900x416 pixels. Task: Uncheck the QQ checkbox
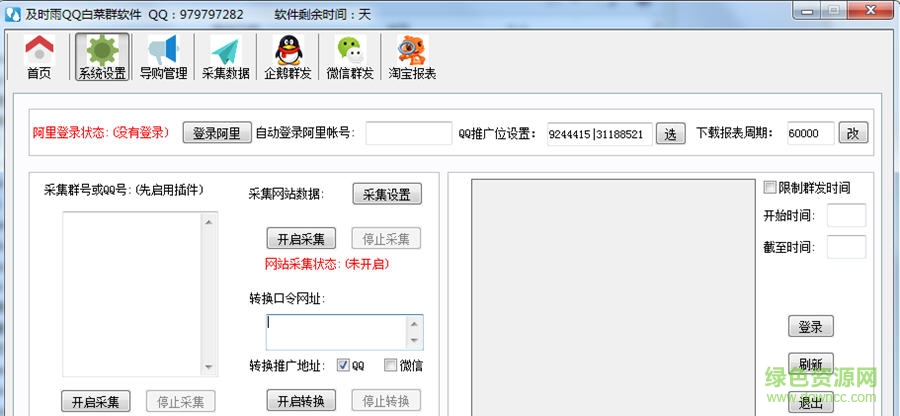click(344, 365)
